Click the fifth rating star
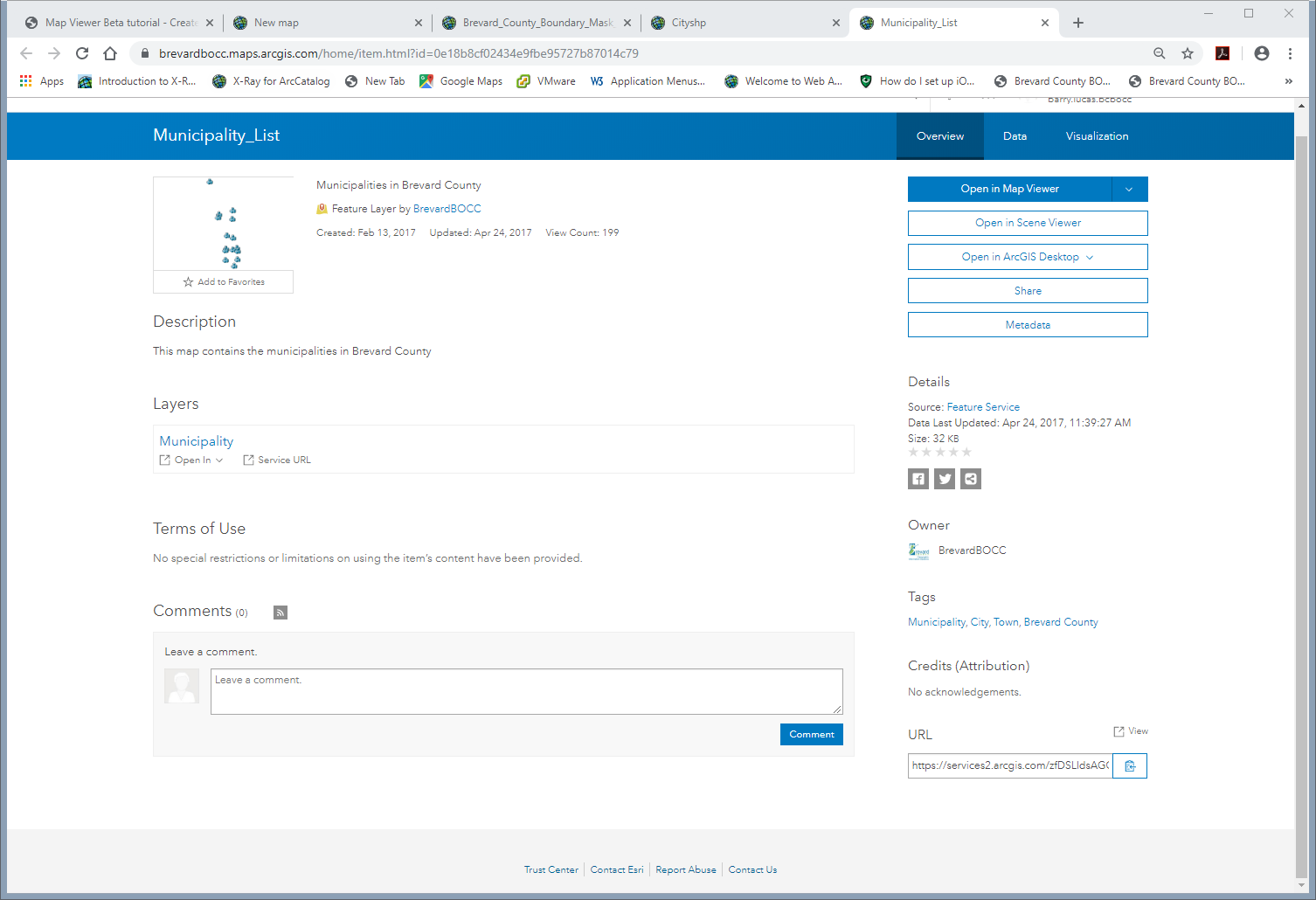1316x900 pixels. tap(966, 452)
